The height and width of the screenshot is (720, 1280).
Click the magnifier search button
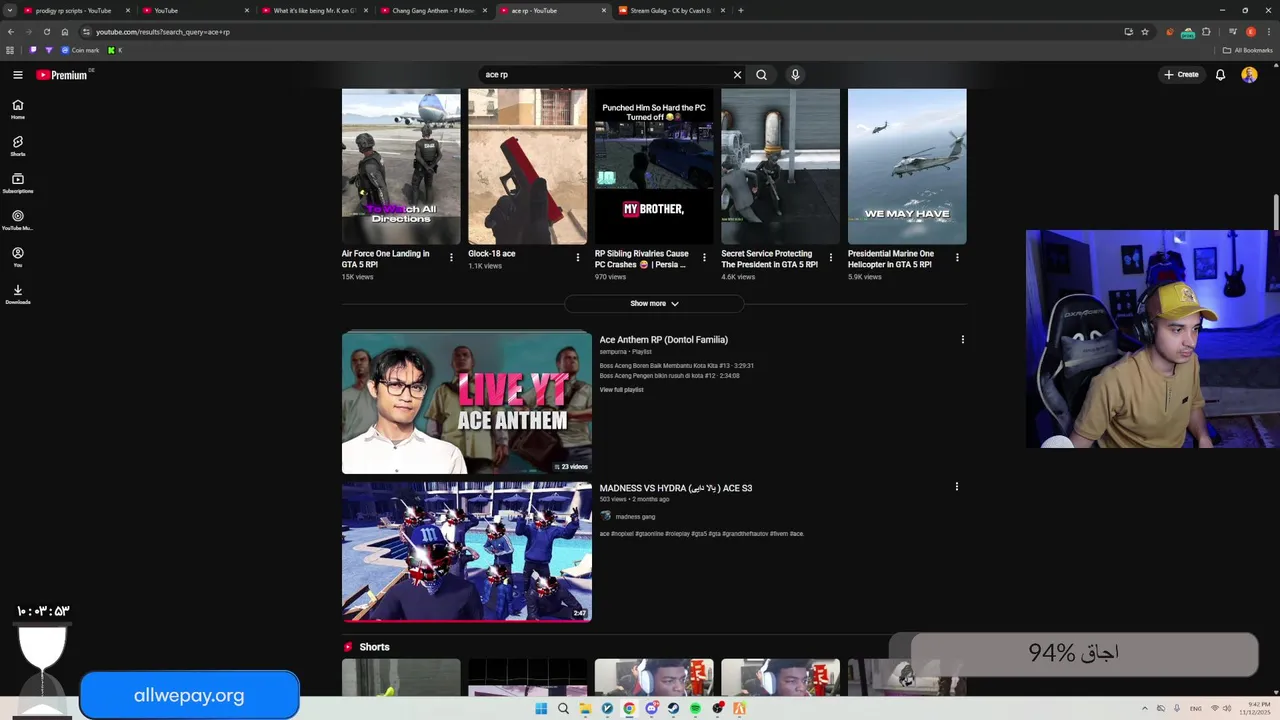(761, 75)
